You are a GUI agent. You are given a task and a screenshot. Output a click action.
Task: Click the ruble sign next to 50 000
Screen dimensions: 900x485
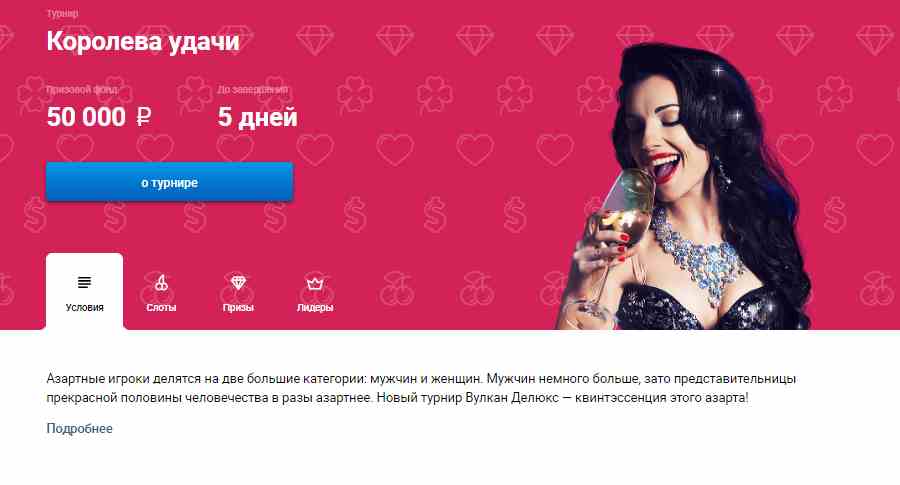(x=143, y=117)
